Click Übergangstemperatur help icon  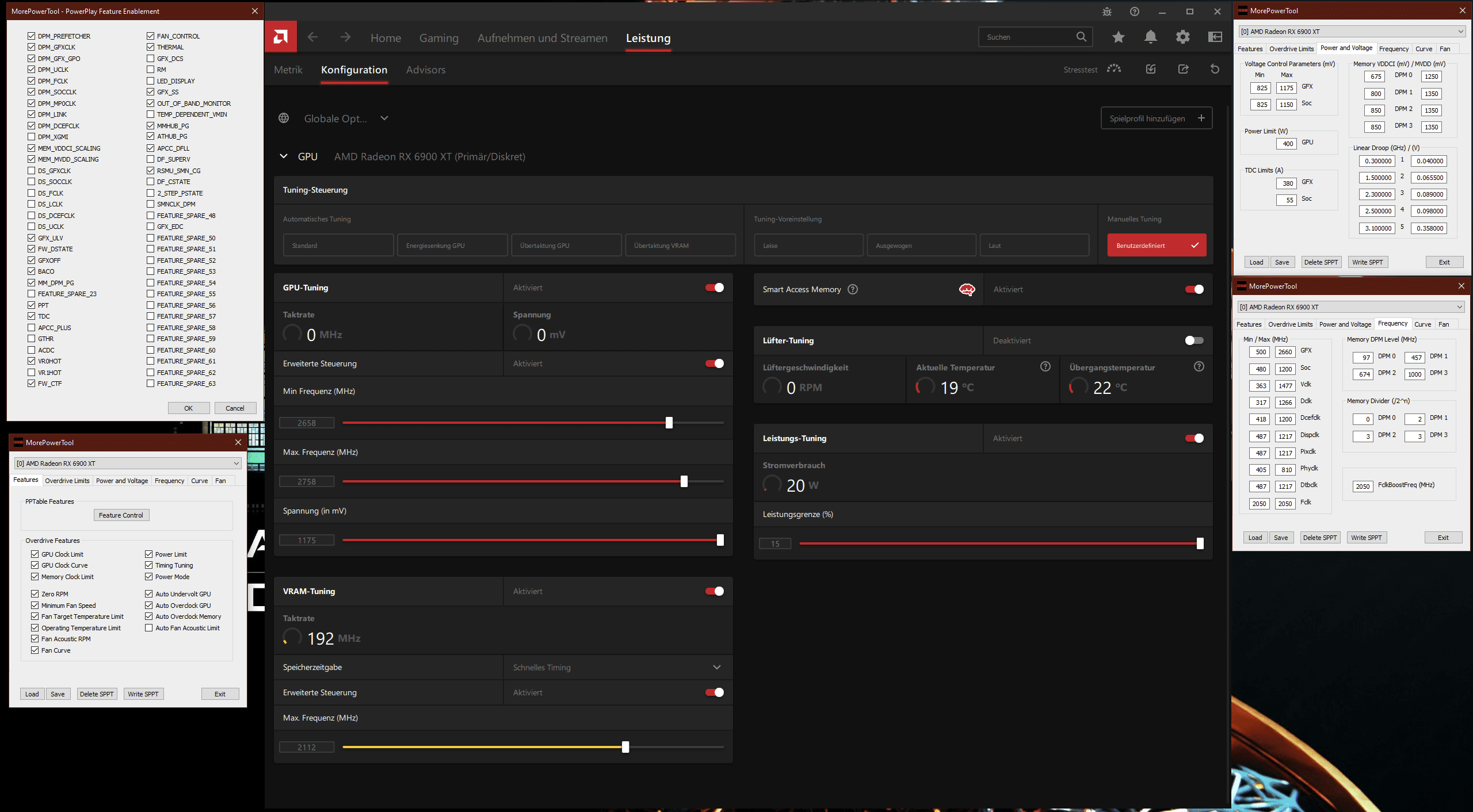(1199, 367)
